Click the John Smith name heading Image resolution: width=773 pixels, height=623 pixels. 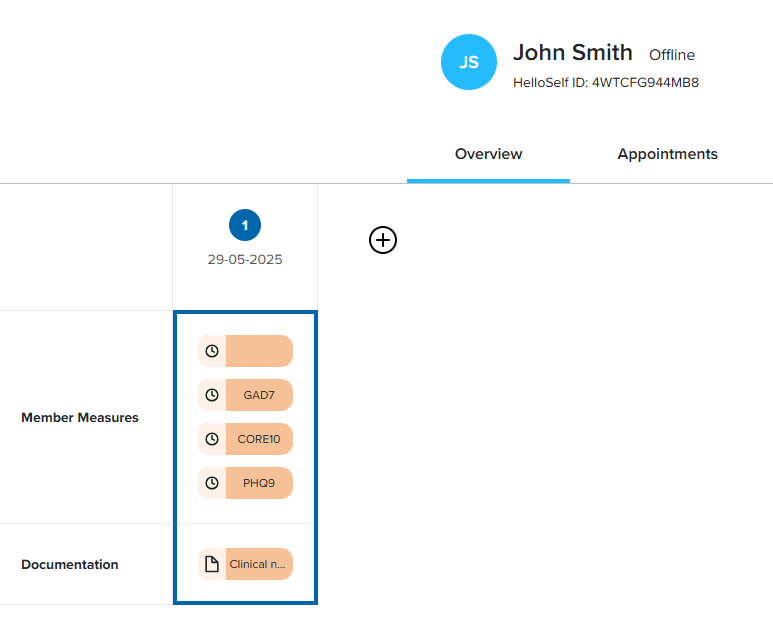572,53
